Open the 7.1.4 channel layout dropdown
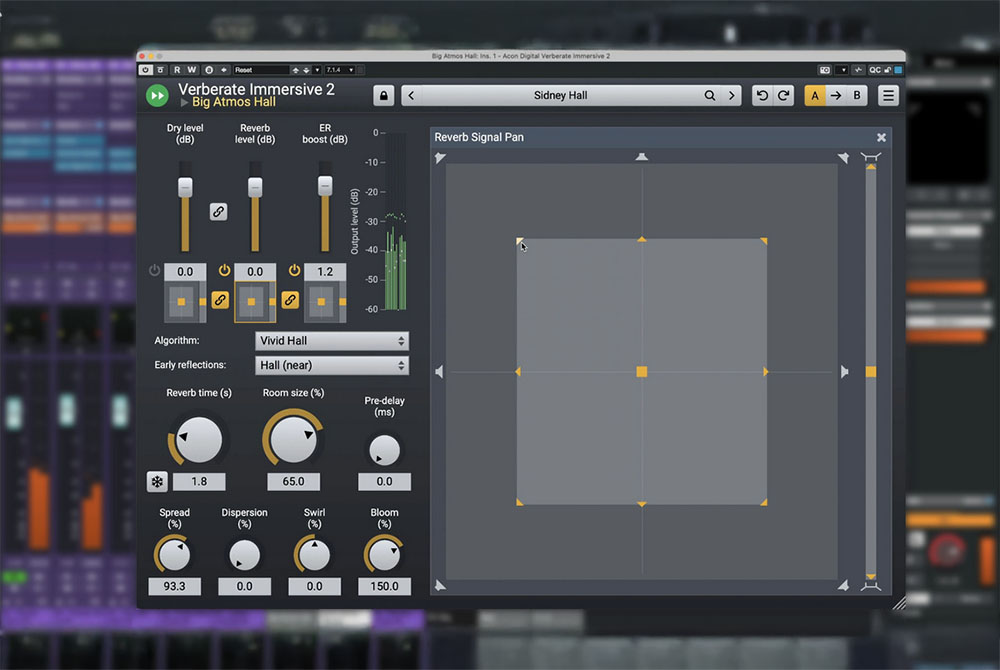Image resolution: width=1000 pixels, height=670 pixels. click(340, 70)
